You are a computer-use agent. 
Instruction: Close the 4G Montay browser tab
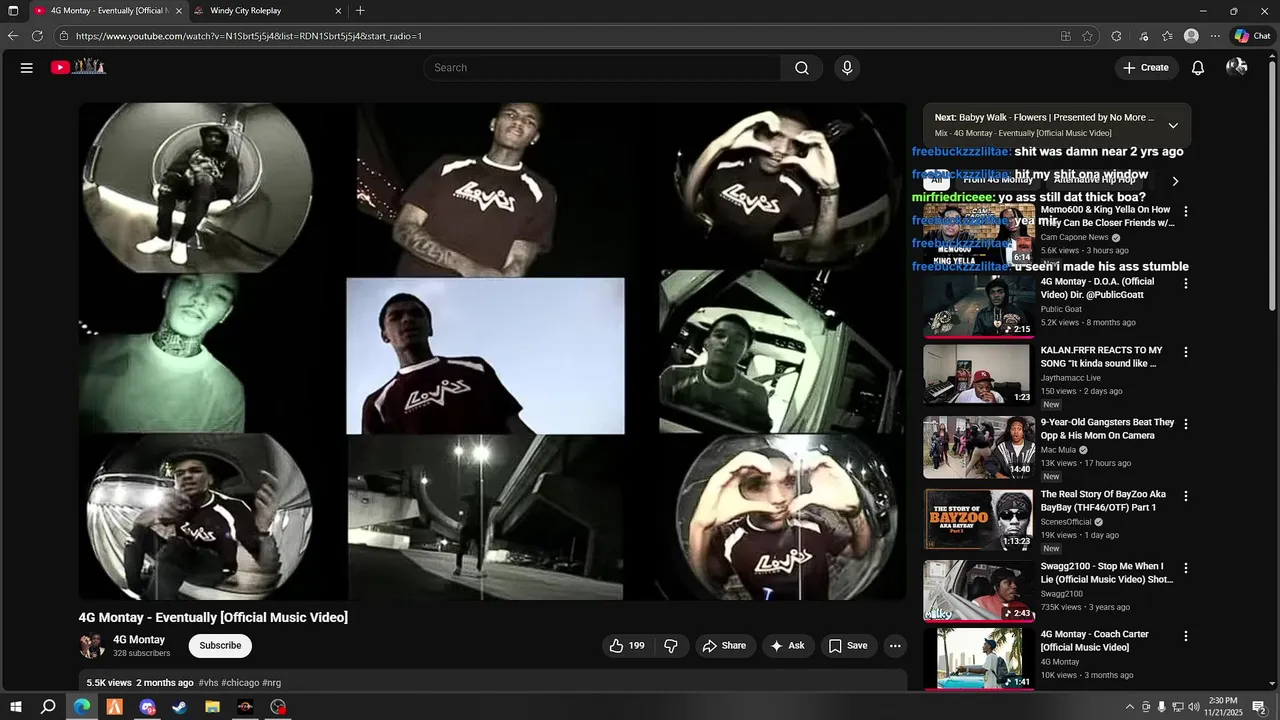point(179,11)
